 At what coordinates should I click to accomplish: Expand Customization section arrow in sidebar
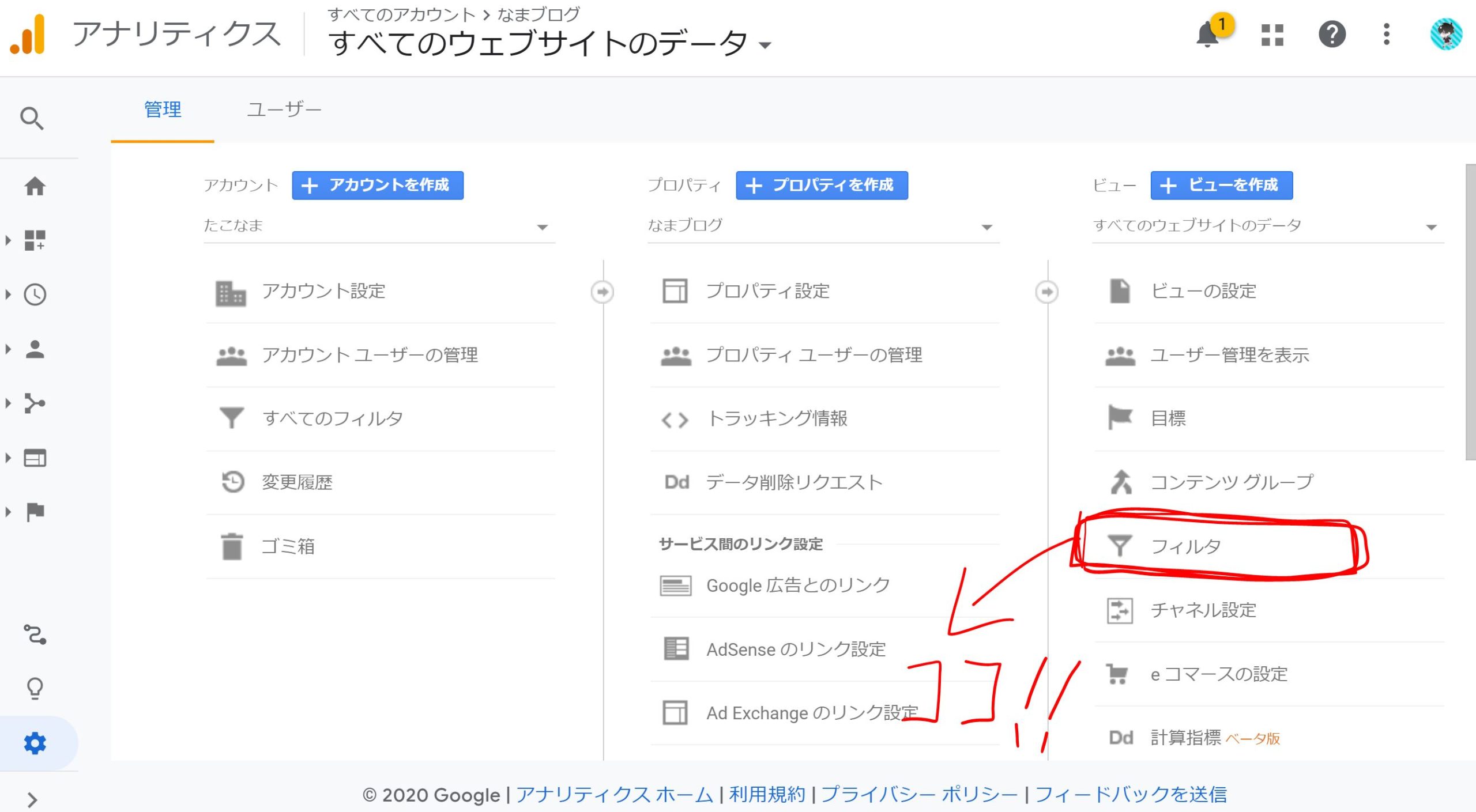pyautogui.click(x=8, y=240)
